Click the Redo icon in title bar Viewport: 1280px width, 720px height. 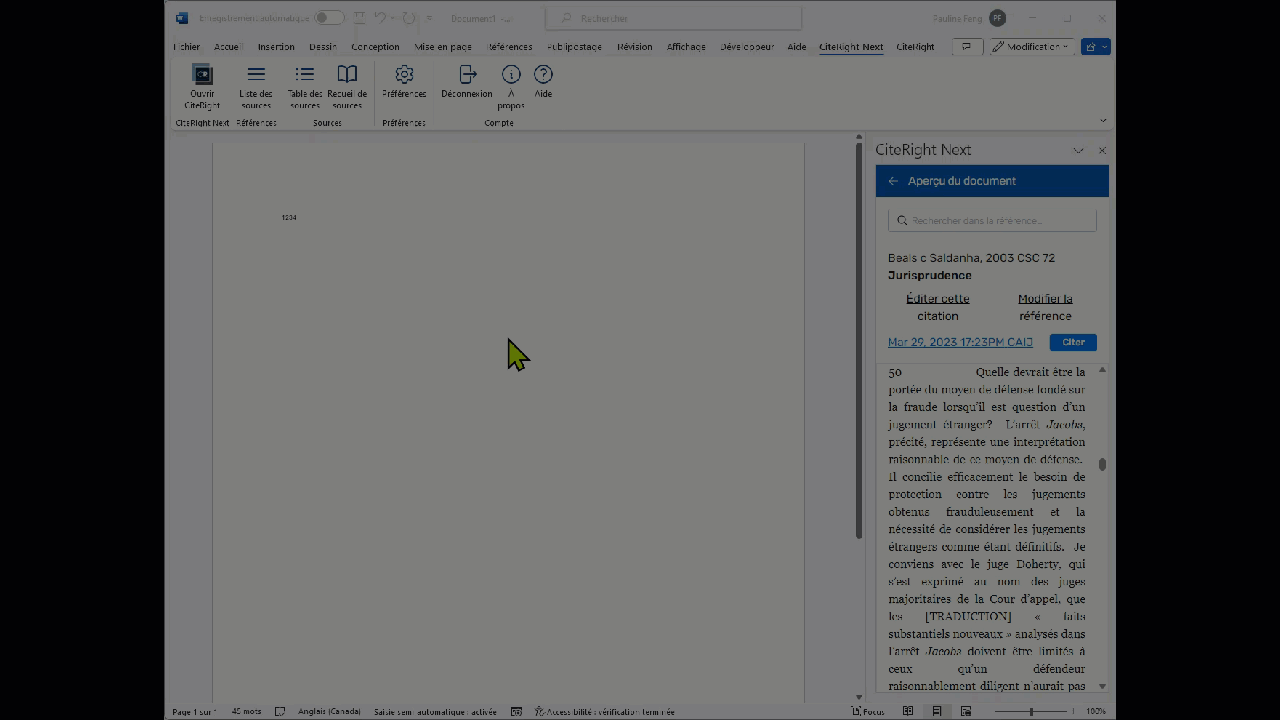coord(408,18)
